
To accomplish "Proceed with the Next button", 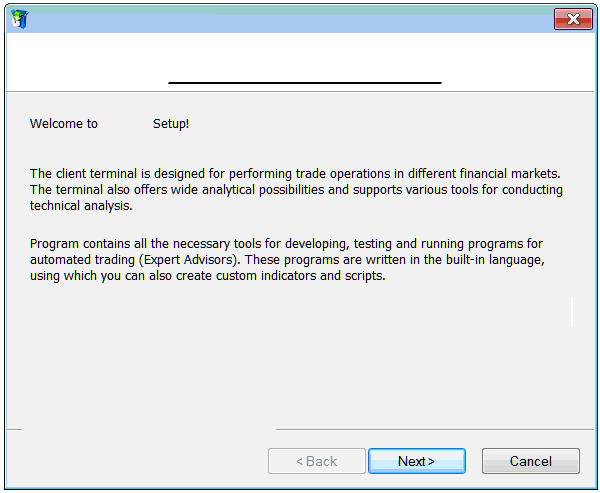I will (x=416, y=461).
